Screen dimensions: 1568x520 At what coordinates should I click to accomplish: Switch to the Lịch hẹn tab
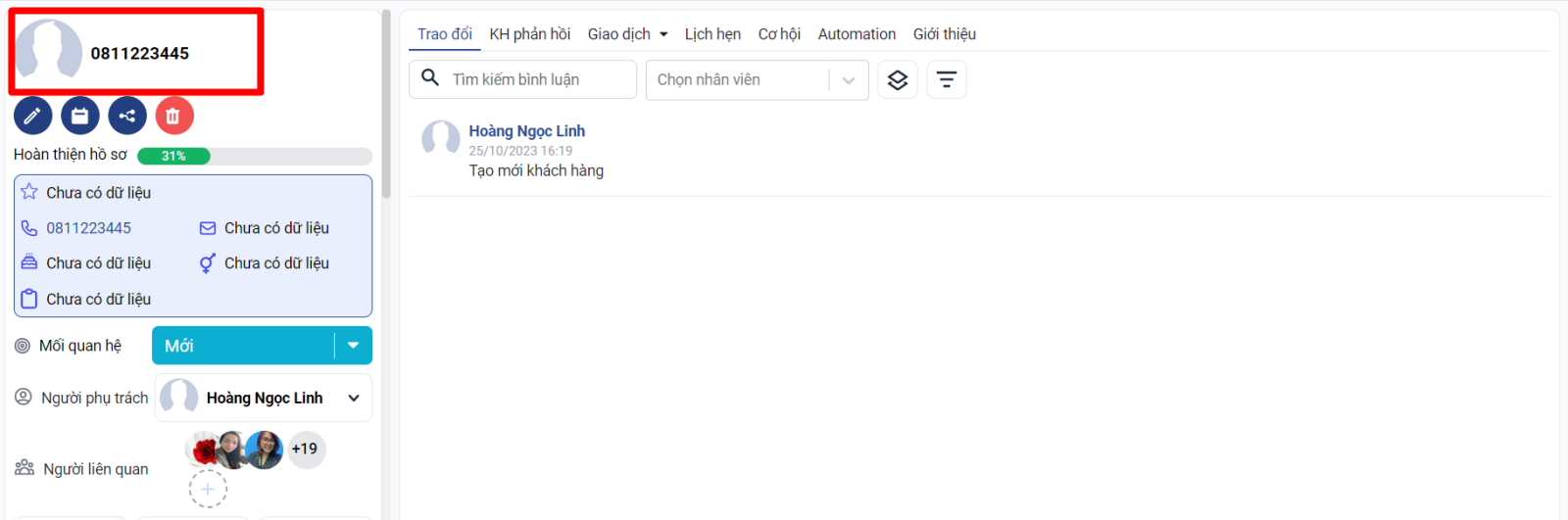point(712,34)
